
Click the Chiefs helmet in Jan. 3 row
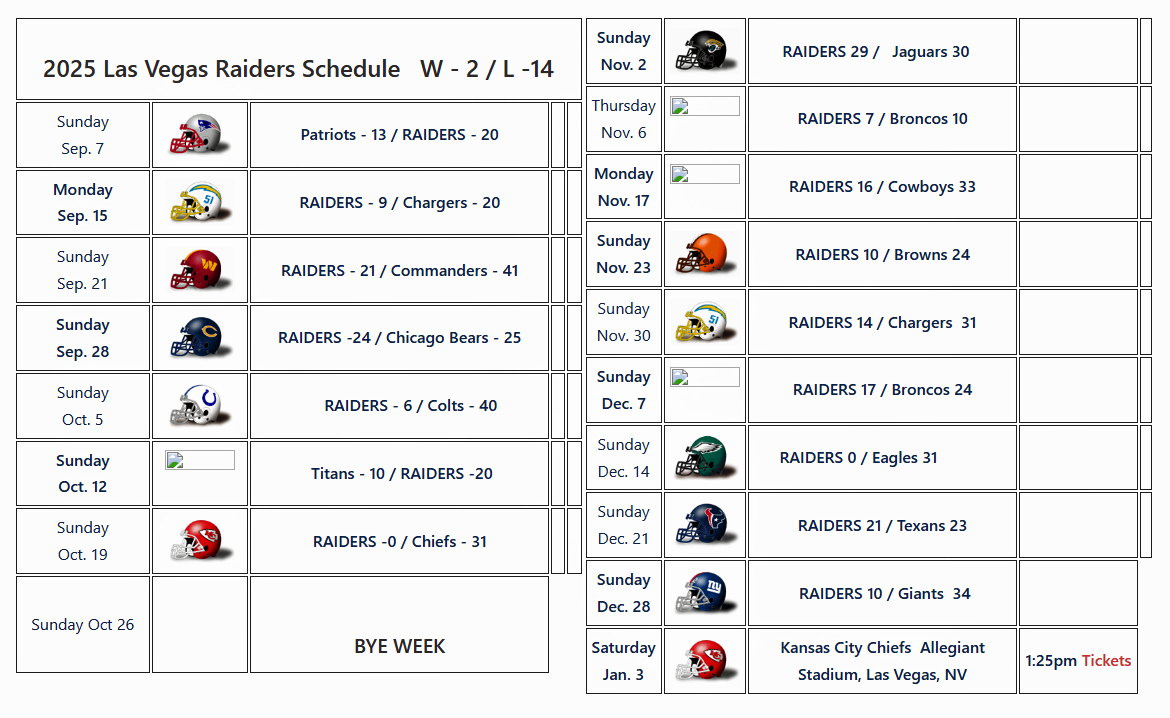pos(703,661)
